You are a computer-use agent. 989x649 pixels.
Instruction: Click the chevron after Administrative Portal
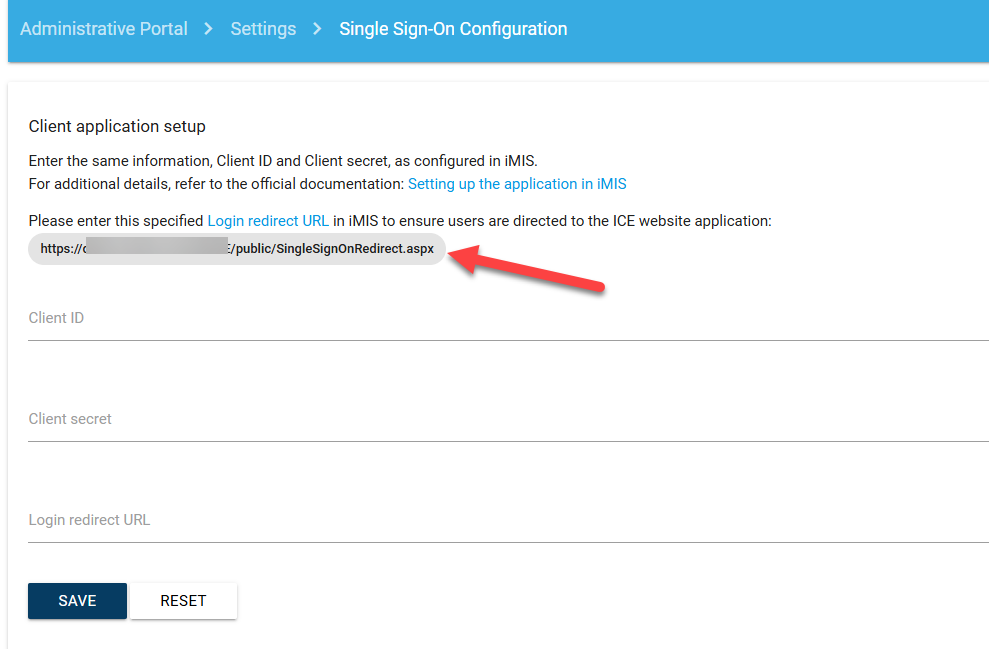tap(209, 29)
